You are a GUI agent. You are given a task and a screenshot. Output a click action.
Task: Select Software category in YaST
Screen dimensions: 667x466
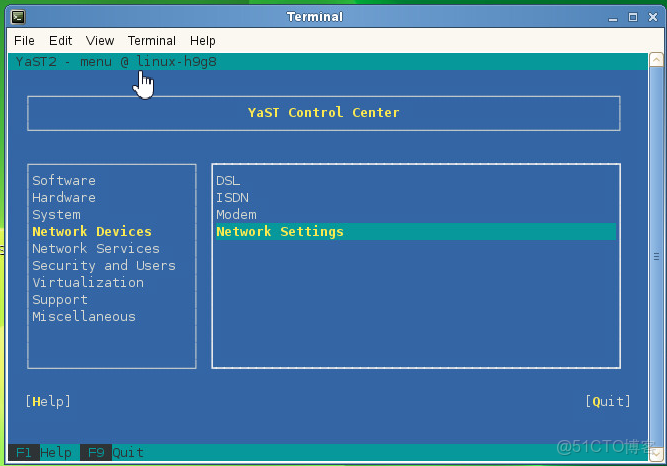click(64, 180)
